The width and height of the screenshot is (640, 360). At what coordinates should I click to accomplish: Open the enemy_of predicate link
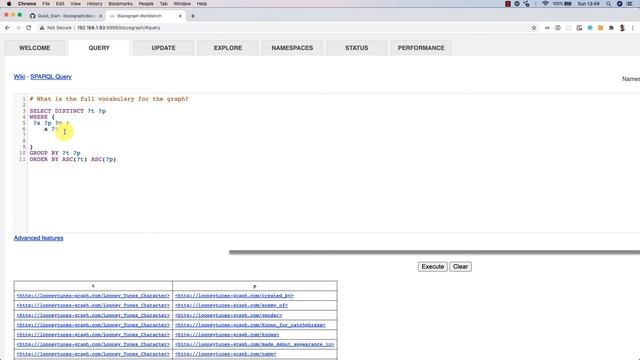click(x=231, y=305)
